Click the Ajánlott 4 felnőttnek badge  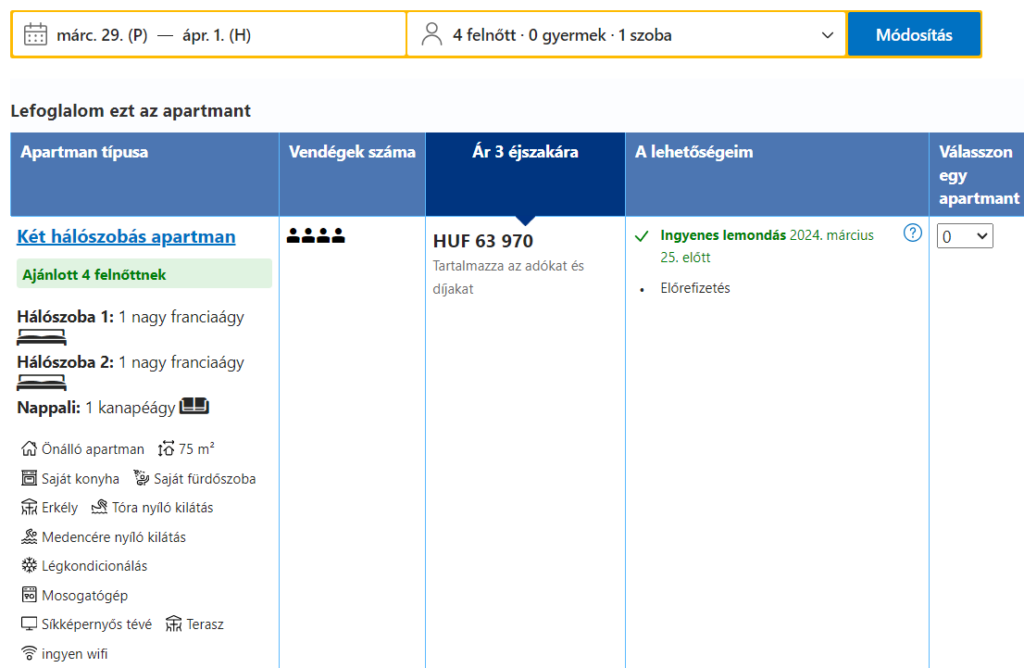pyautogui.click(x=144, y=274)
